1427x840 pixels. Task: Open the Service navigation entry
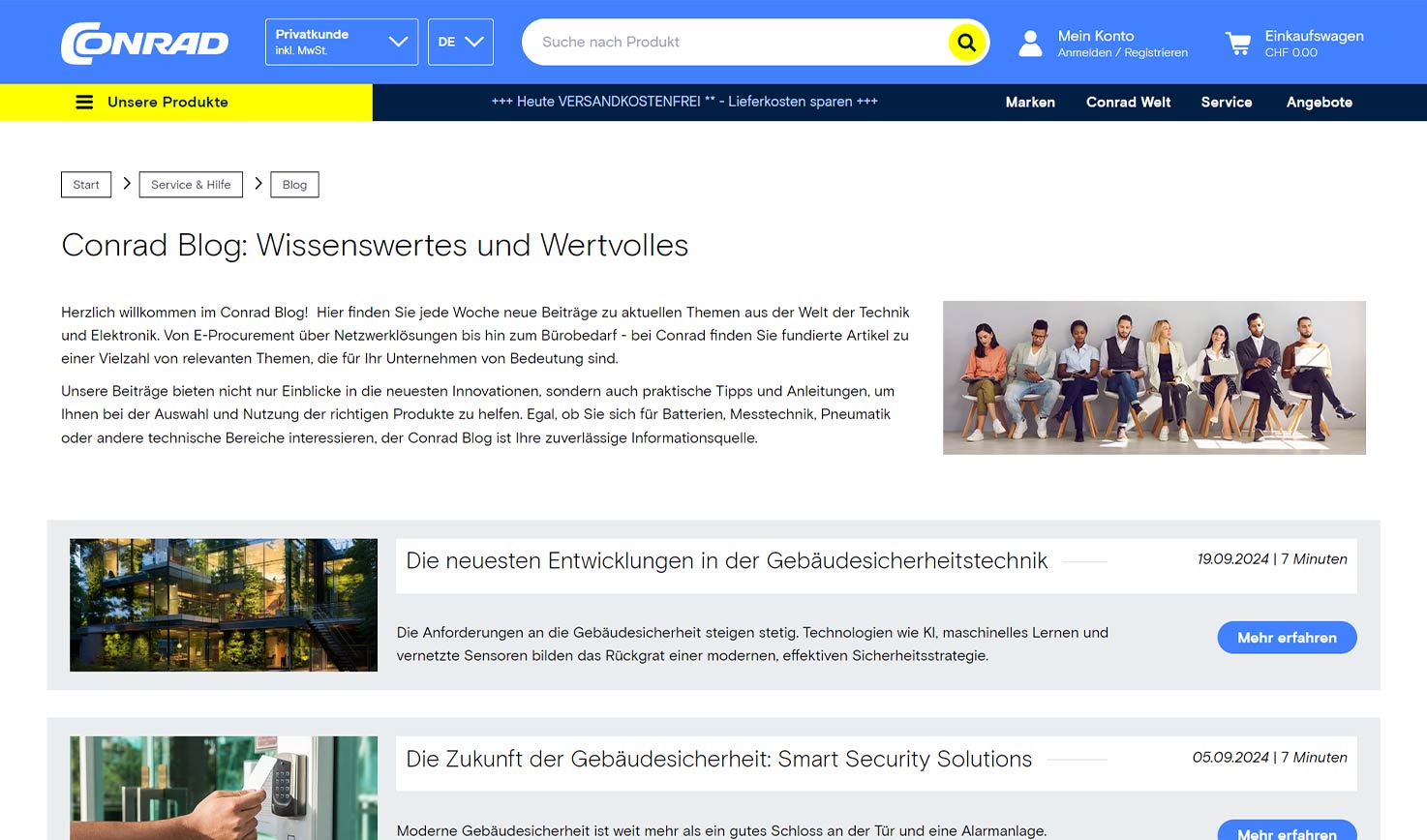tap(1226, 102)
